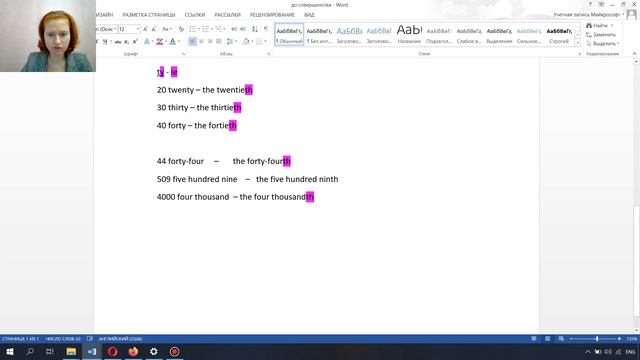Viewport: 640px width, 360px height.
Task: Center the text alignment
Action: 201,42
